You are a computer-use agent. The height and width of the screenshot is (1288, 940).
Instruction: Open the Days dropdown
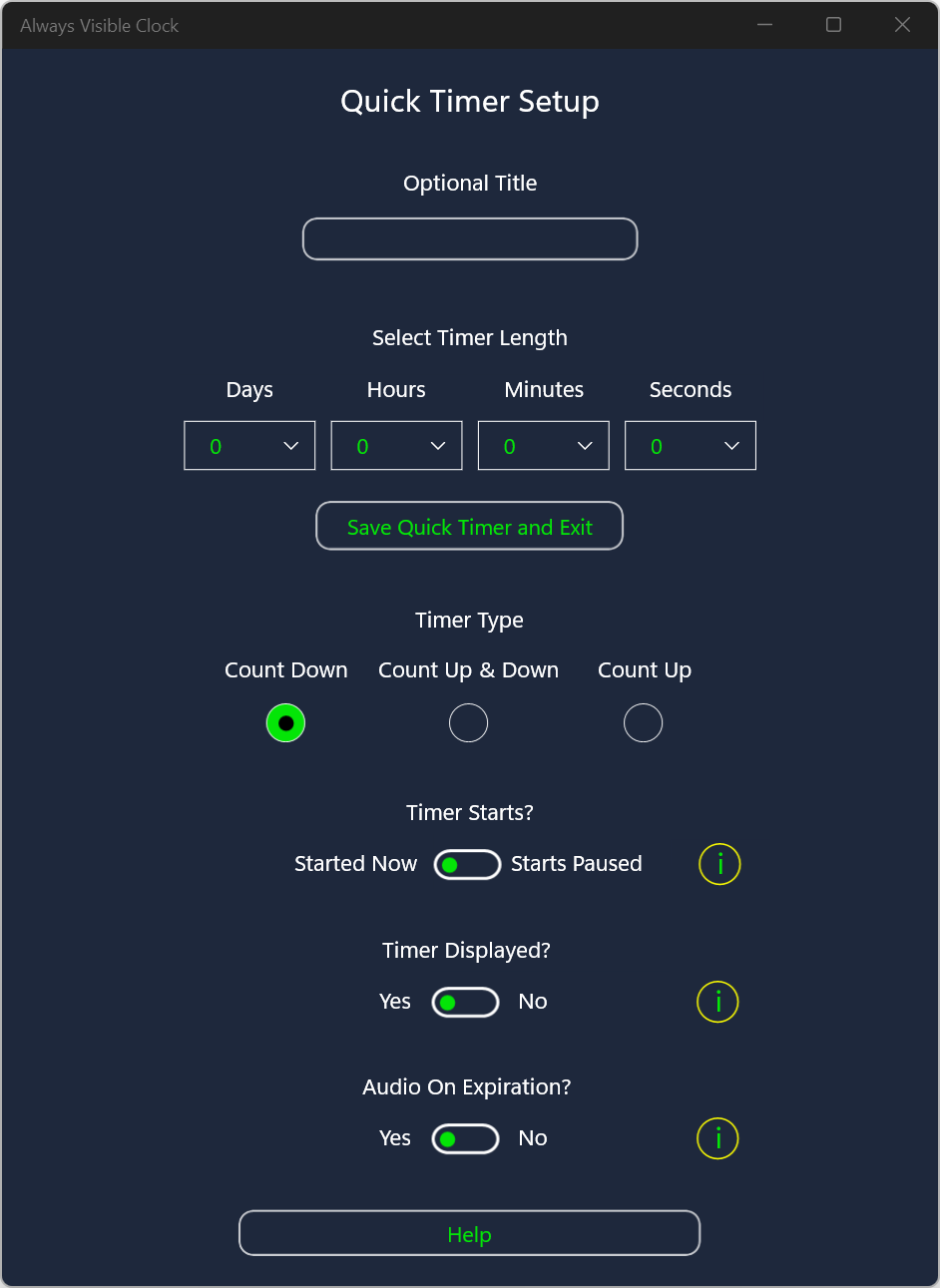click(x=249, y=446)
